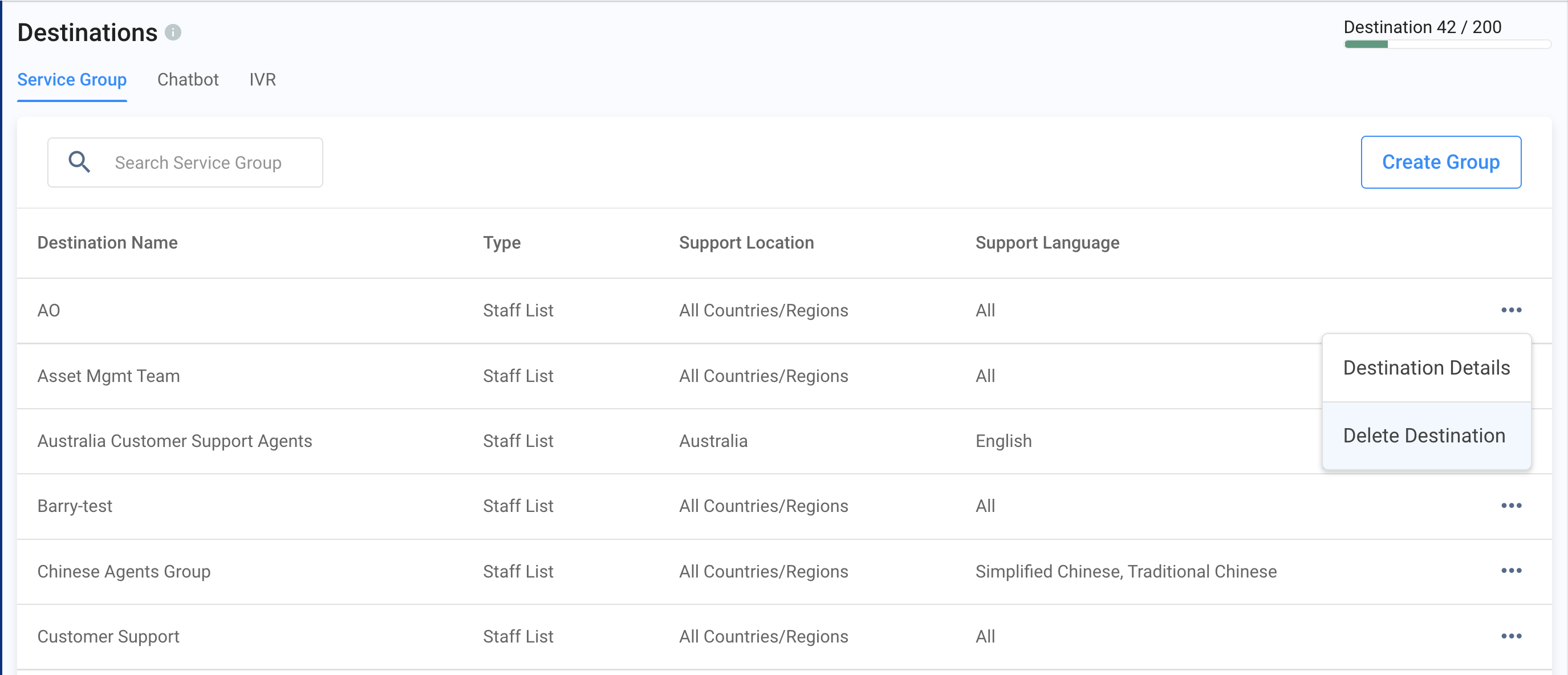Open the three-dot menu for AO row
Image resolution: width=1568 pixels, height=675 pixels.
pyautogui.click(x=1511, y=310)
